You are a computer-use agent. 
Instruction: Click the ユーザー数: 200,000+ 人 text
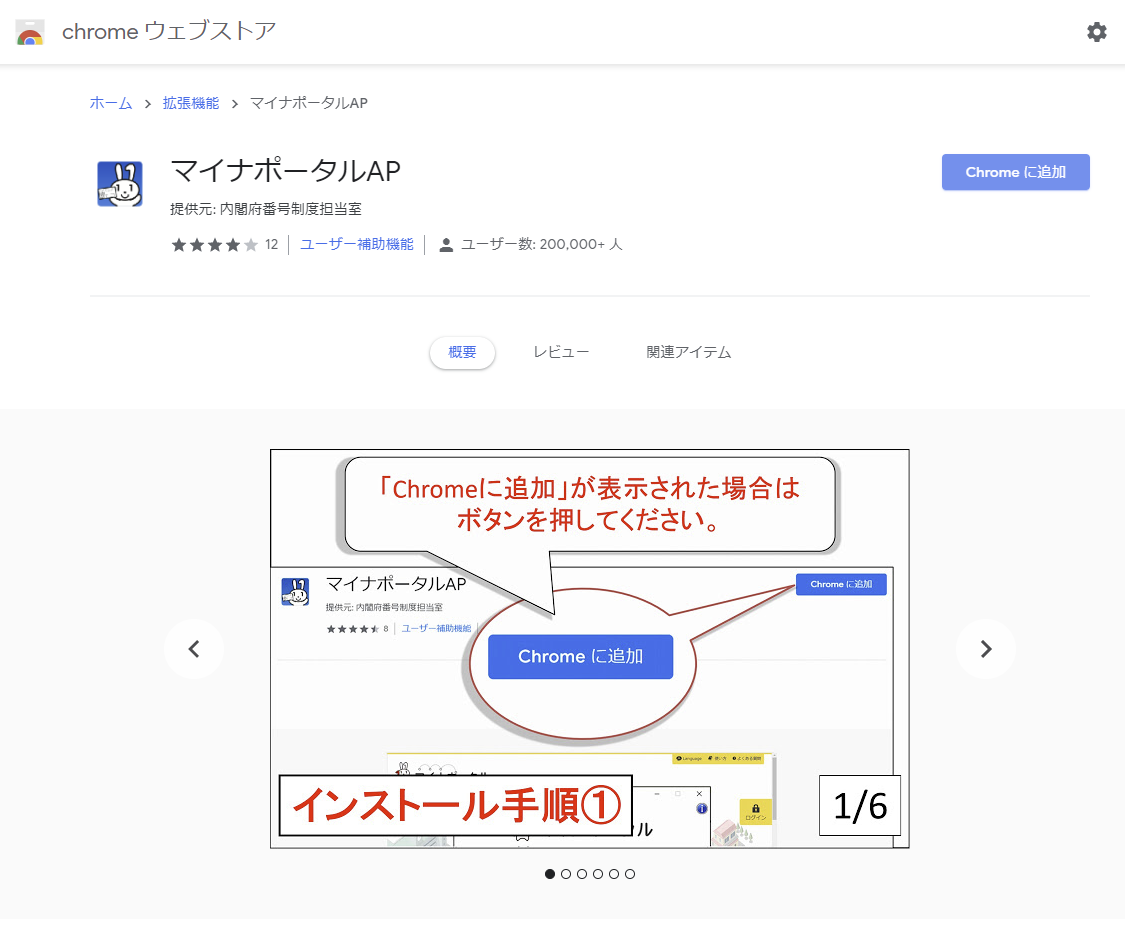pyautogui.click(x=541, y=245)
